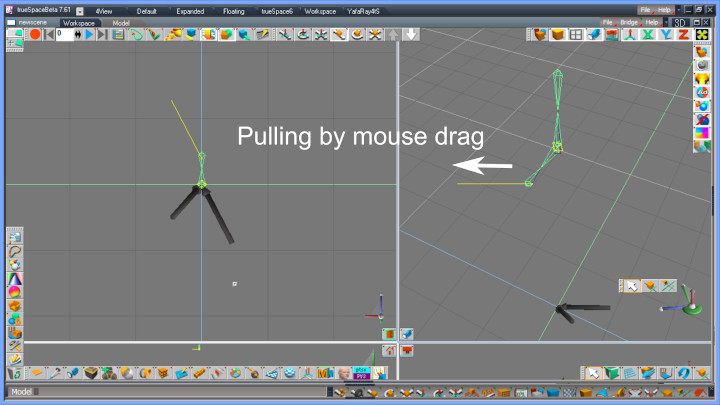Switch to the Floating layout tab
The width and height of the screenshot is (720, 405).
click(234, 11)
